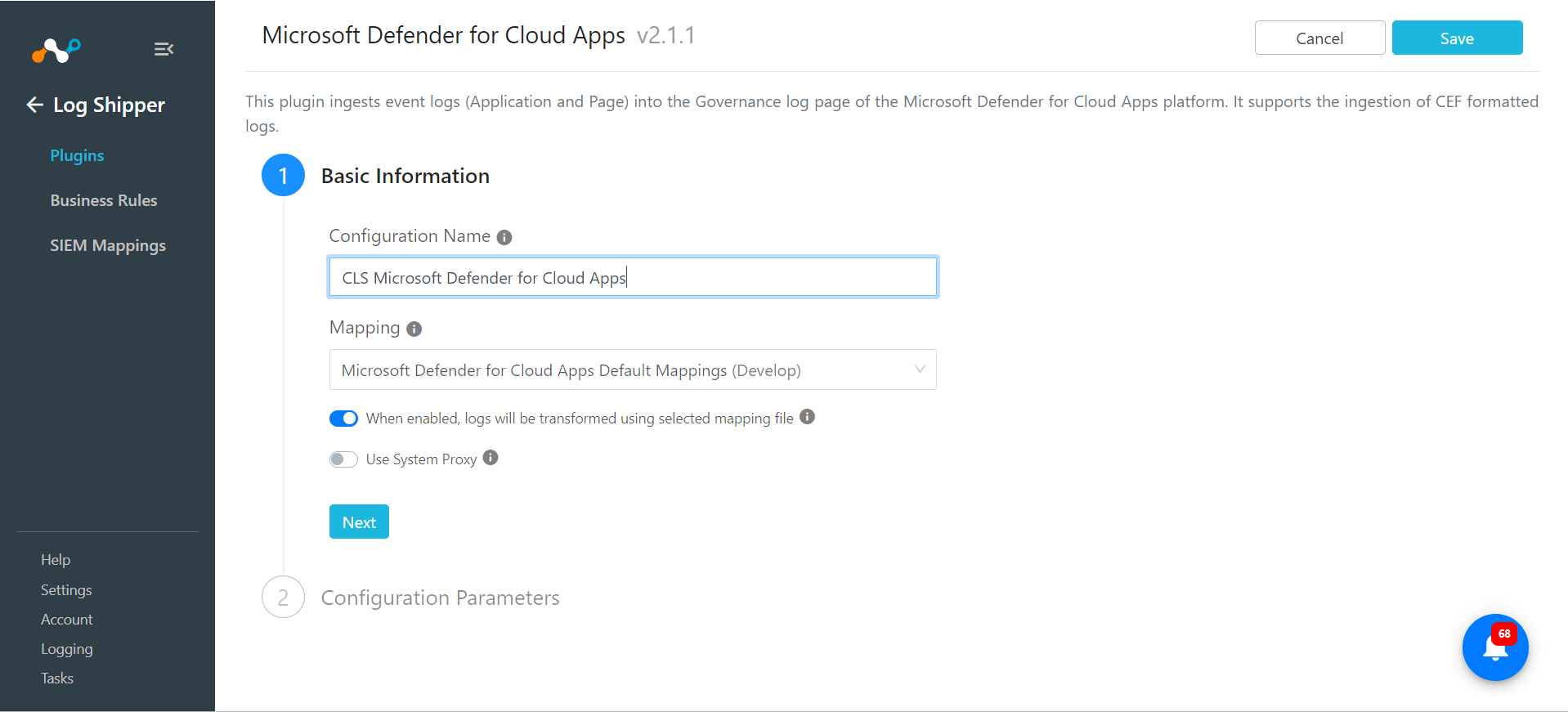Click the v2.1.1 version label
Screen dimensions: 1568x712
point(665,36)
